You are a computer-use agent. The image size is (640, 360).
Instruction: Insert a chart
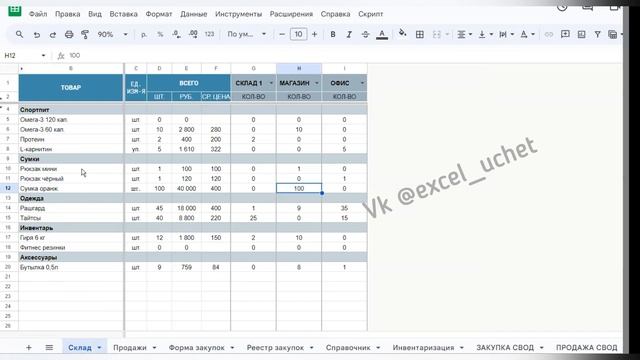click(x=582, y=35)
